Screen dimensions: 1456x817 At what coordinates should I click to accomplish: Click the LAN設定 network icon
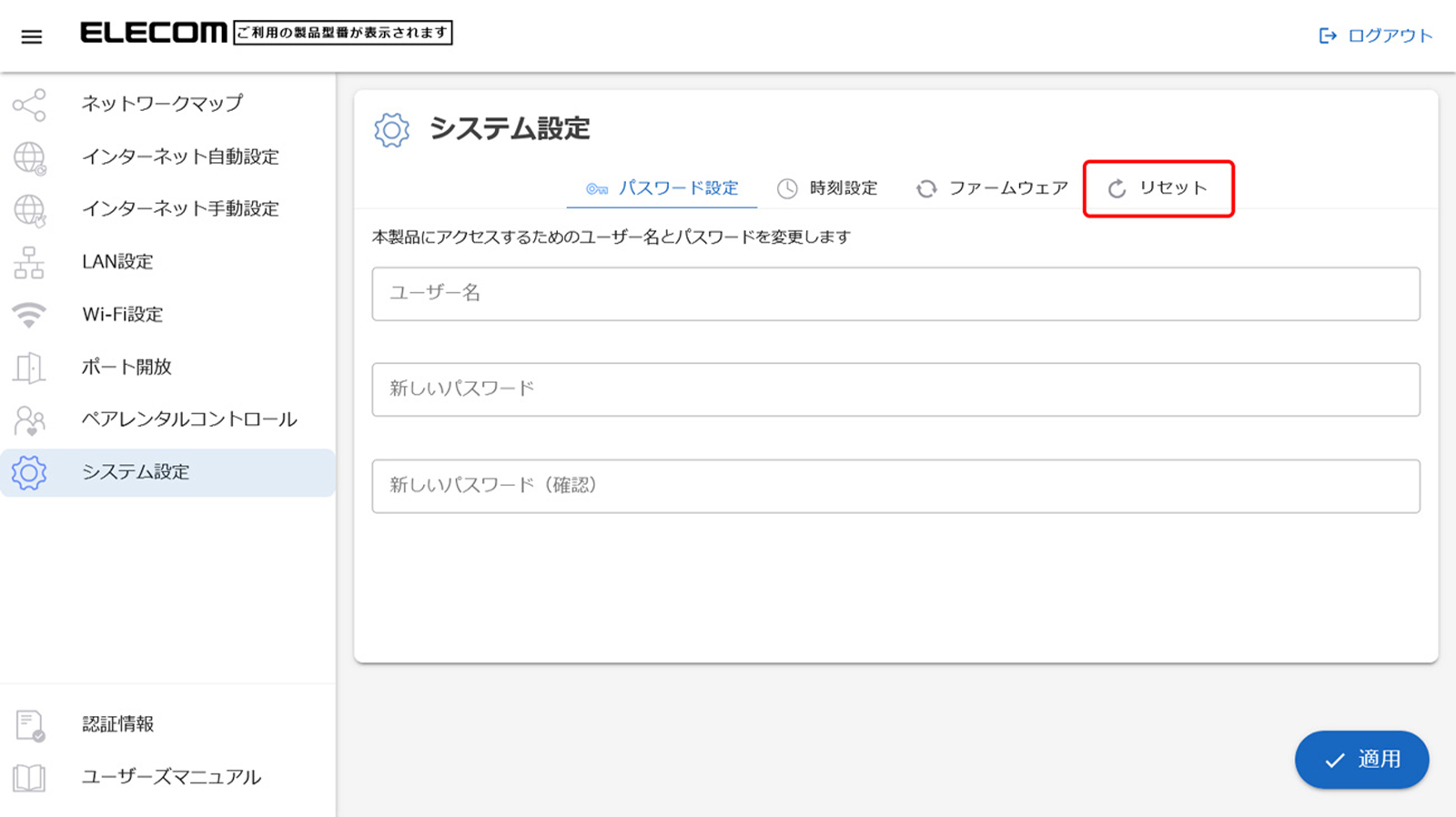29,263
